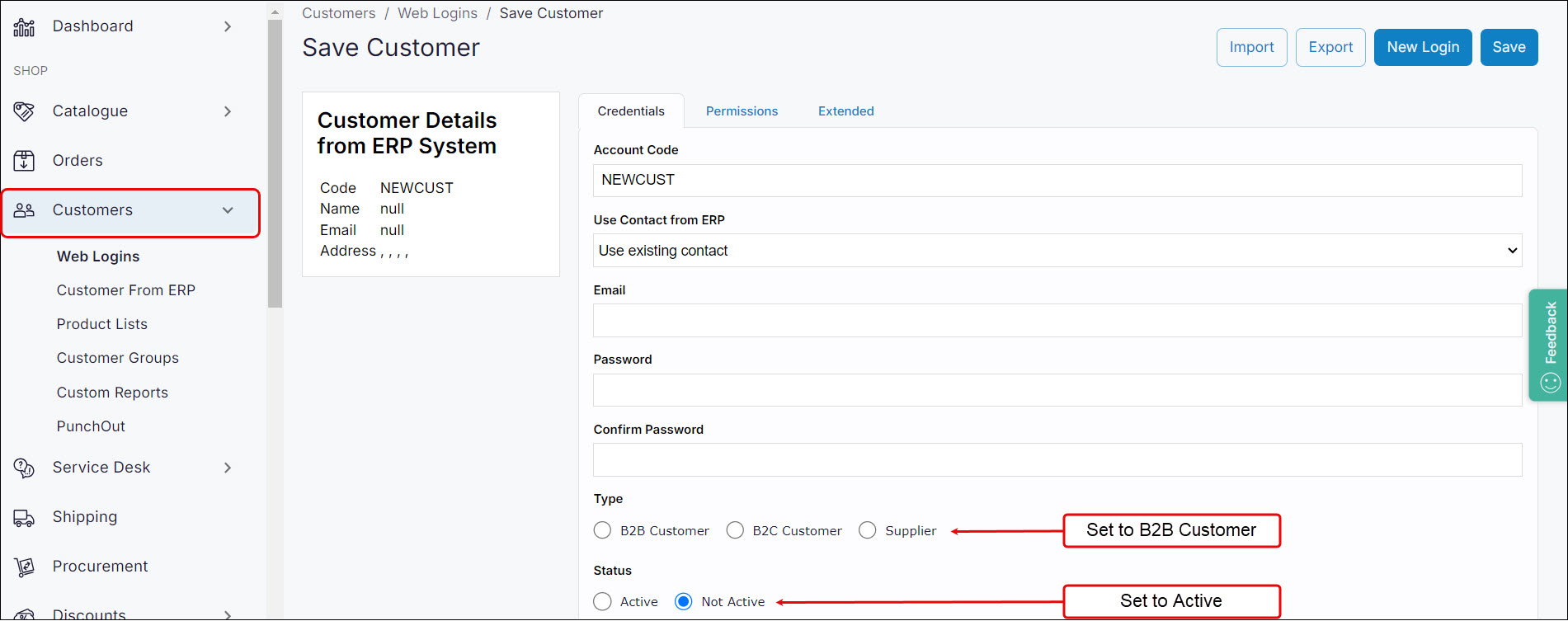1568x621 pixels.
Task: Open the Use Contact from ERP dropdown
Action: pyautogui.click(x=1057, y=251)
